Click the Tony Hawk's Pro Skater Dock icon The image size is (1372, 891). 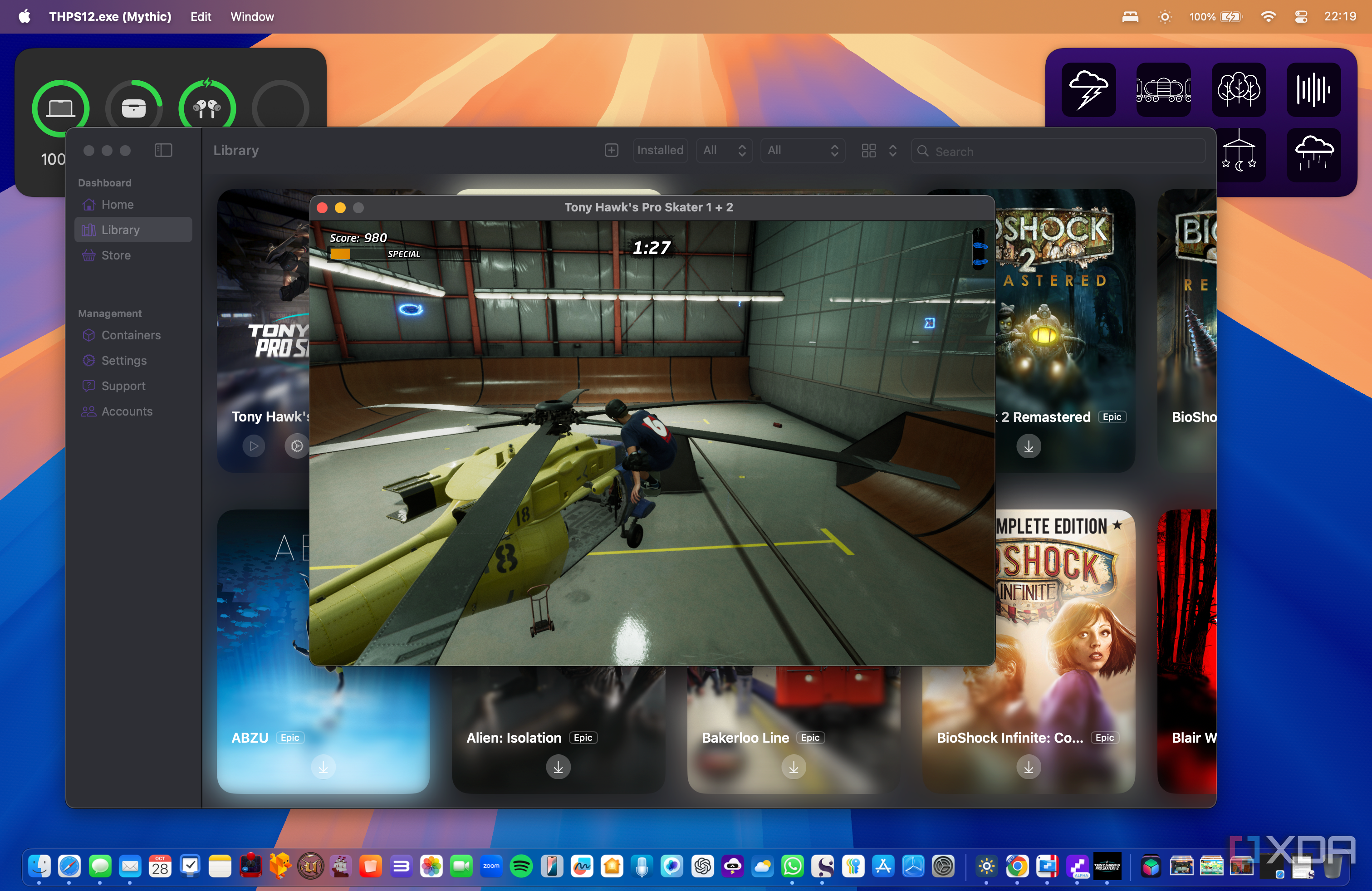click(1107, 866)
